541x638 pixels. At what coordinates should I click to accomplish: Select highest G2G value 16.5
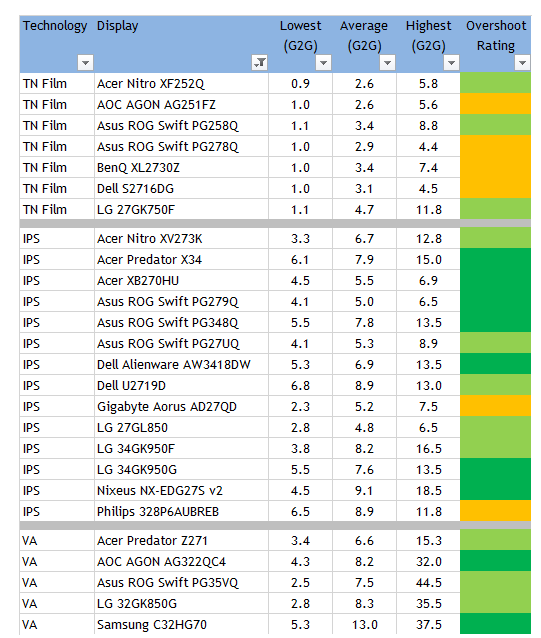click(x=428, y=448)
